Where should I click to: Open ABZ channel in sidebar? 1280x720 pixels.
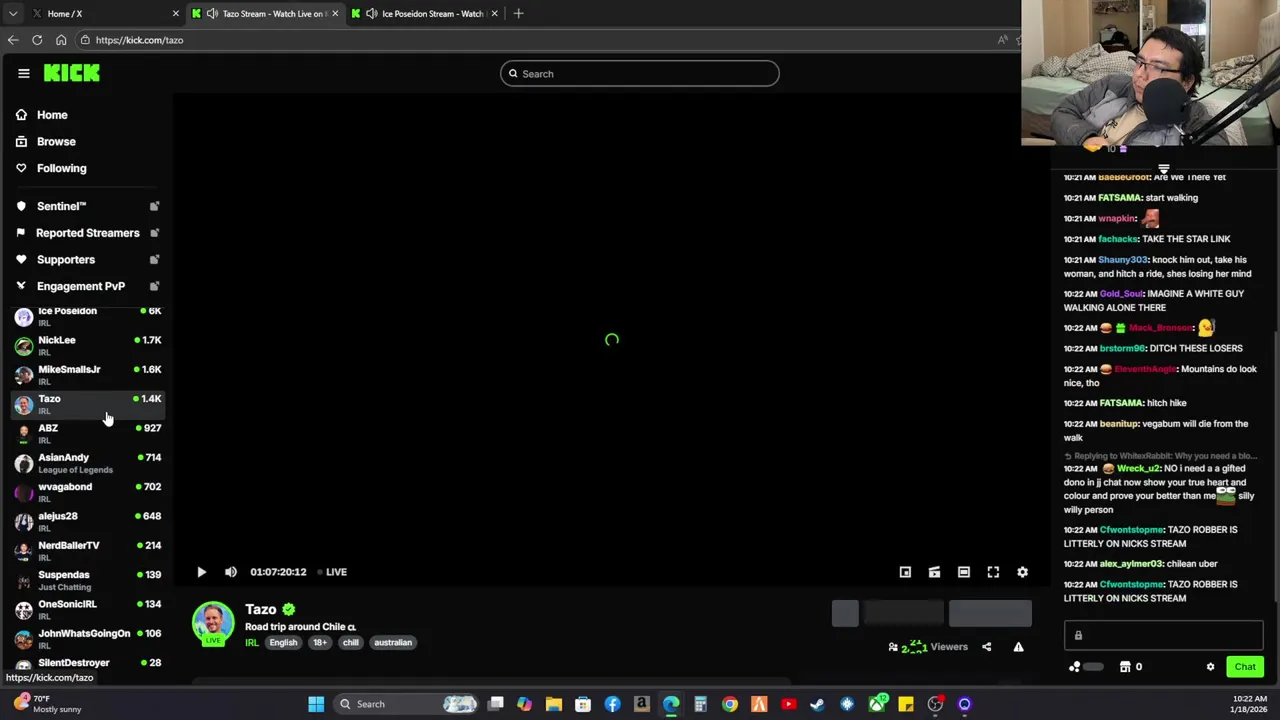tap(88, 434)
